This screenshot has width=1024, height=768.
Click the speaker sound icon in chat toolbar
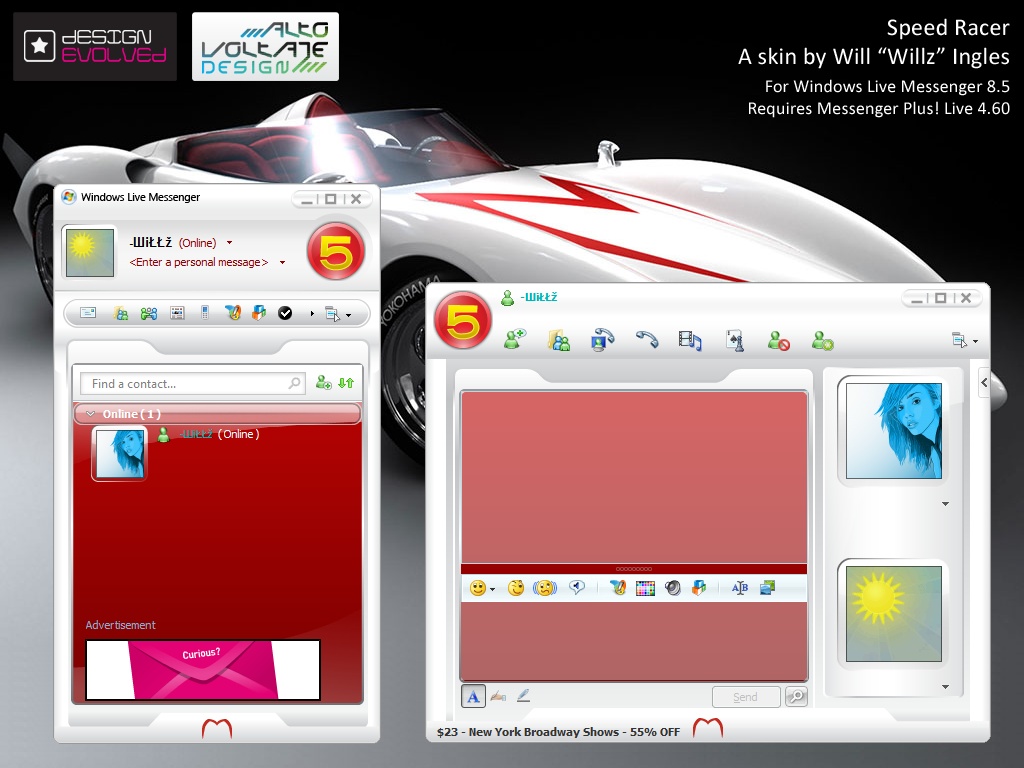click(673, 588)
